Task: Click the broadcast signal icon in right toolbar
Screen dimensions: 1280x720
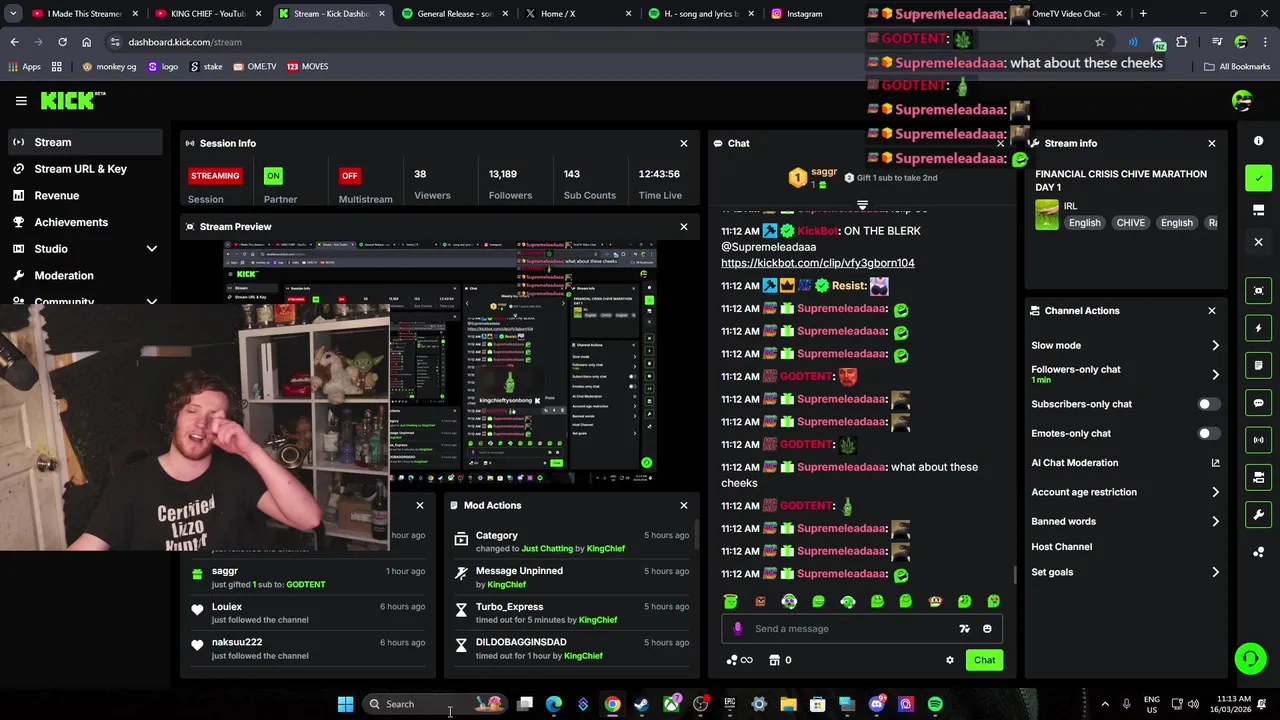Action: [x=1259, y=440]
